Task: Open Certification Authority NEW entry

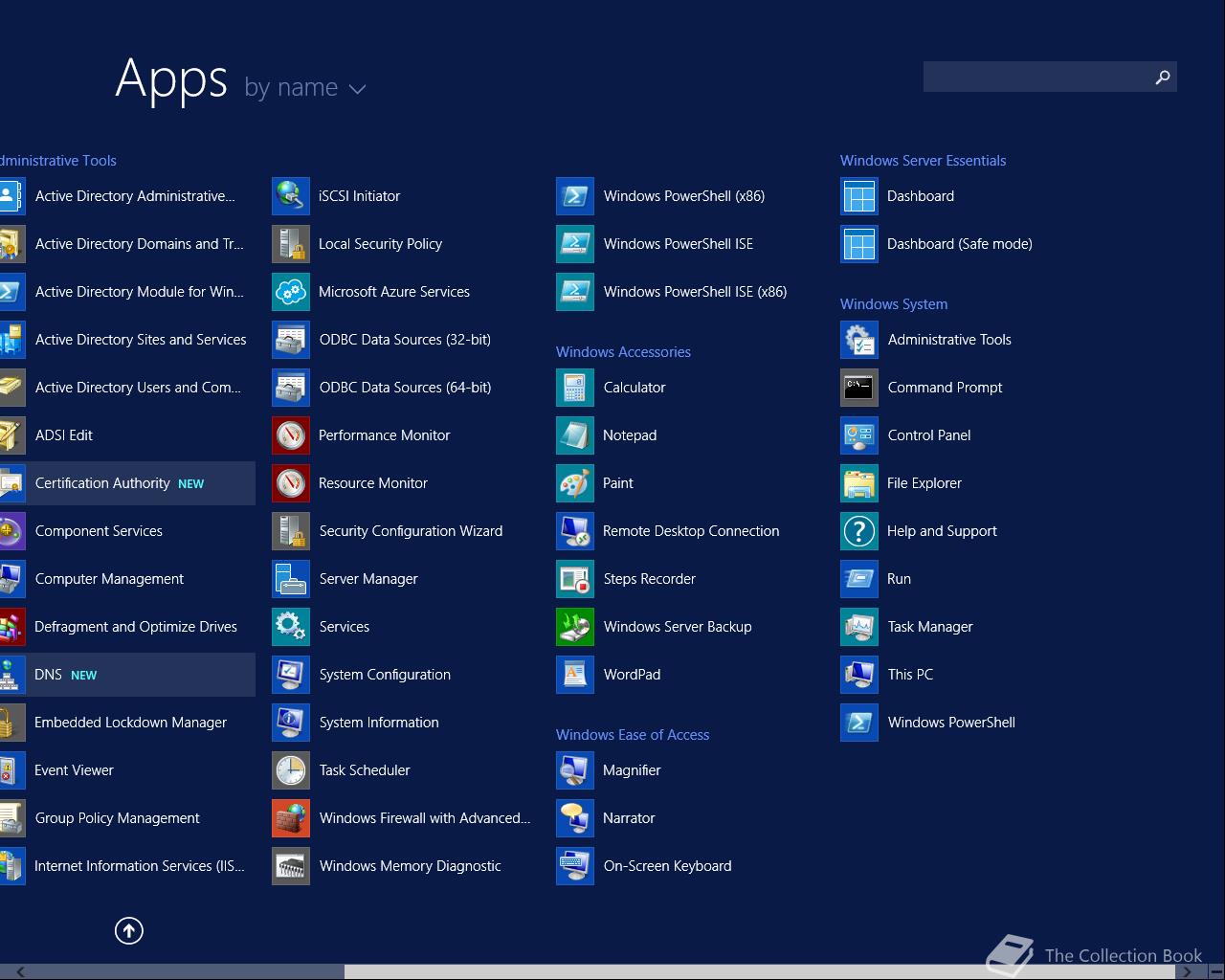Action: coord(127,483)
